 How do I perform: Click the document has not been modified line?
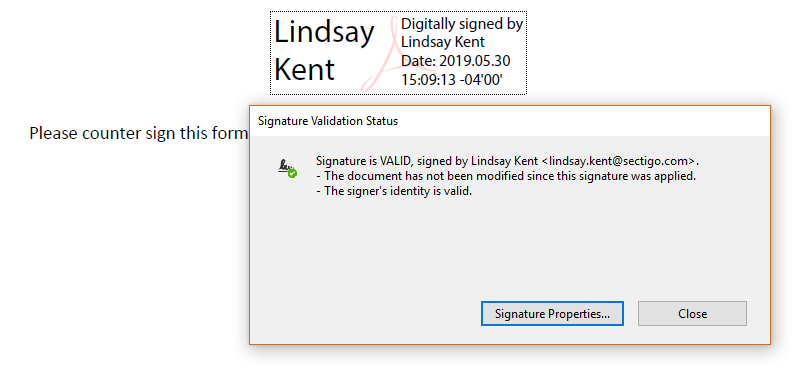[x=506, y=177]
